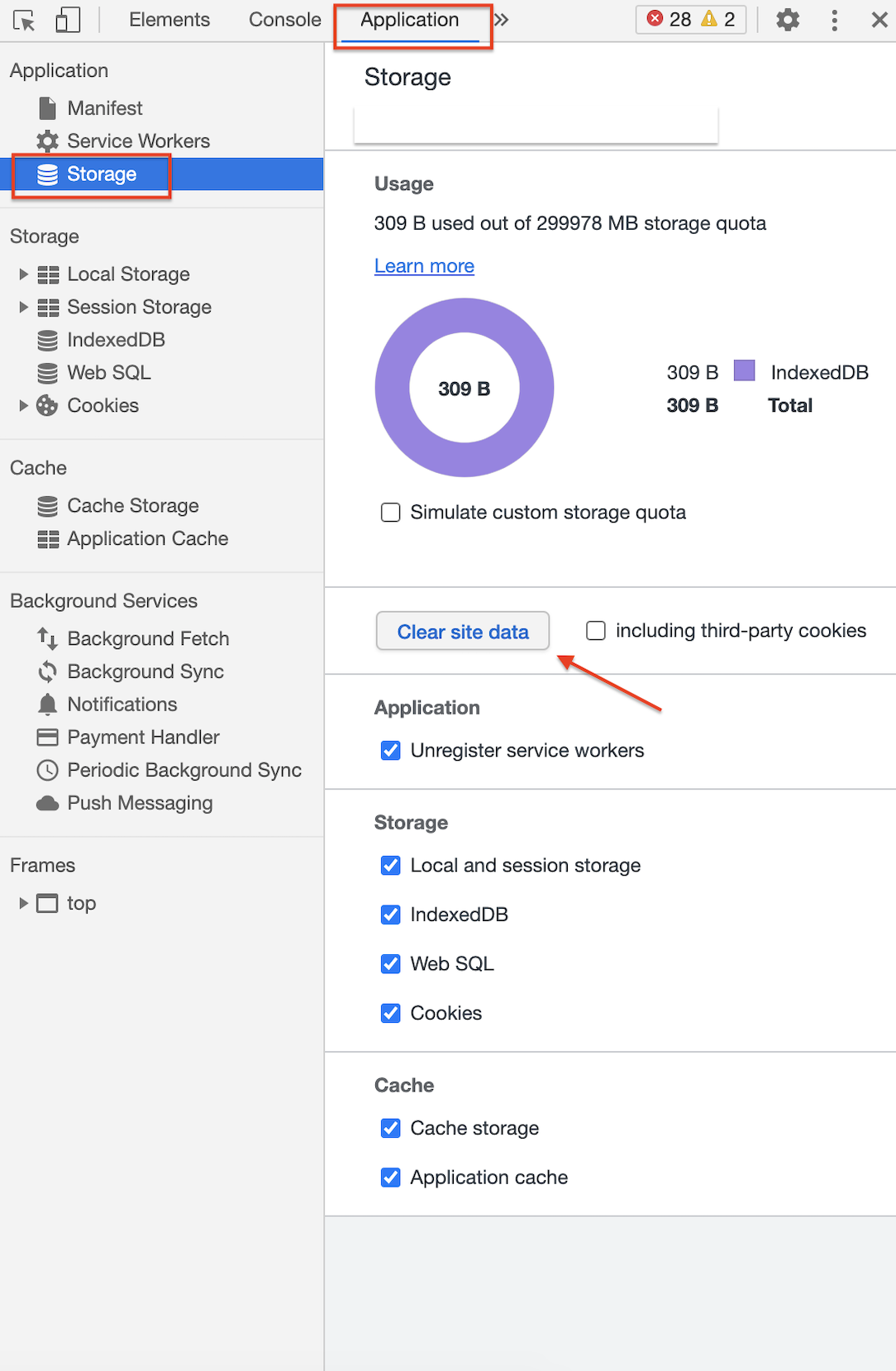
Task: Open the three-dot customize menu
Action: 835,20
